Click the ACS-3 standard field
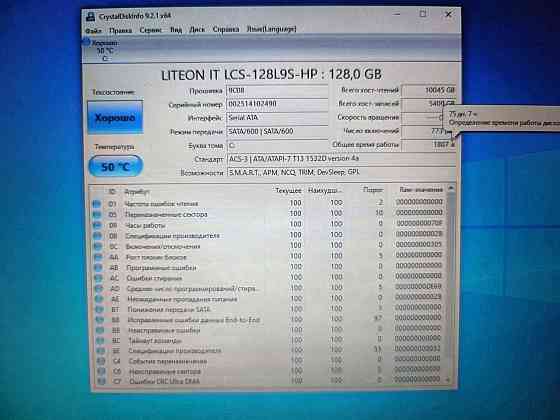This screenshot has width=560, height=420. [x=341, y=159]
